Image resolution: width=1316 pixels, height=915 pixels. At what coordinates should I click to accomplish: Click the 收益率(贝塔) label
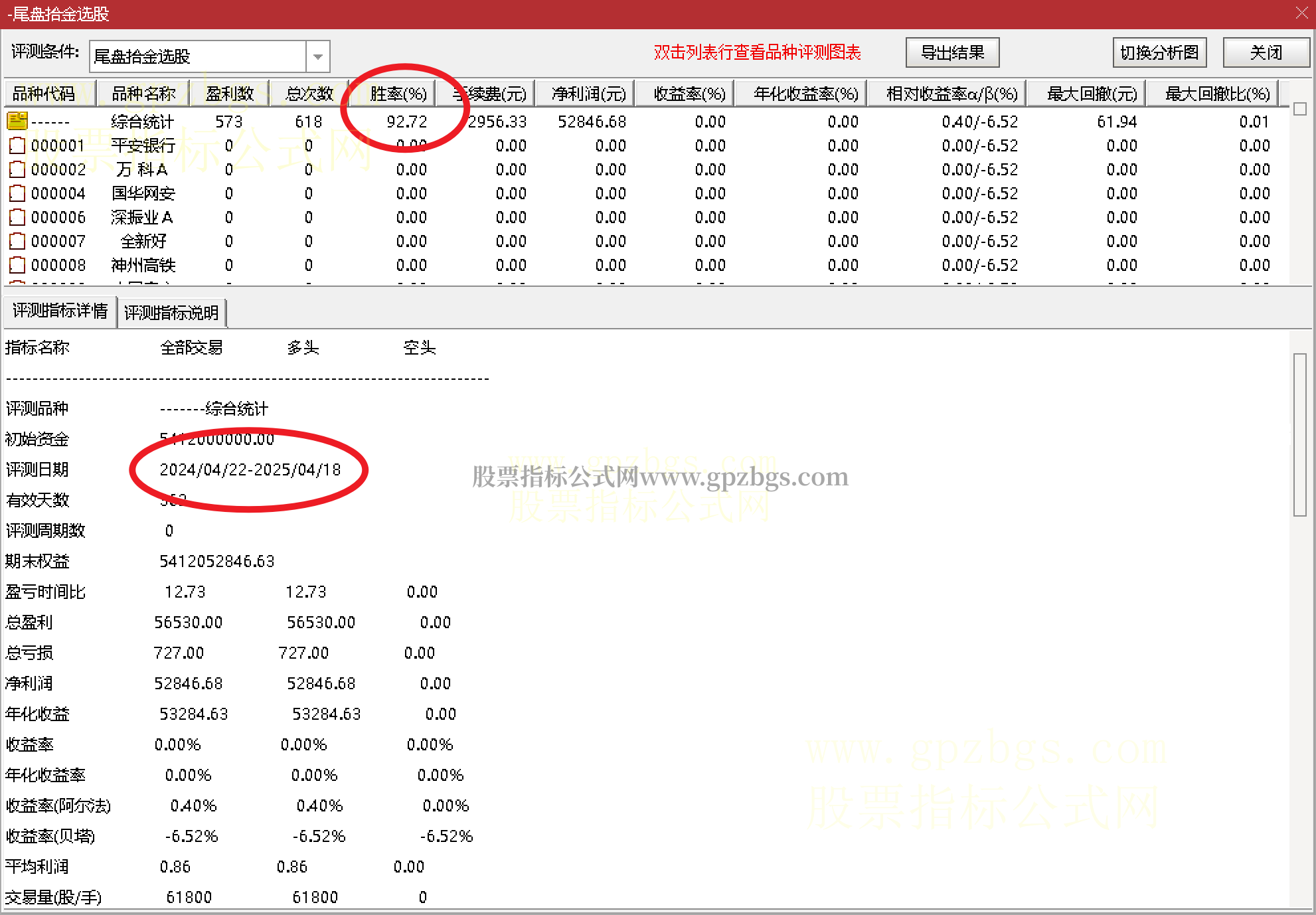(x=50, y=836)
